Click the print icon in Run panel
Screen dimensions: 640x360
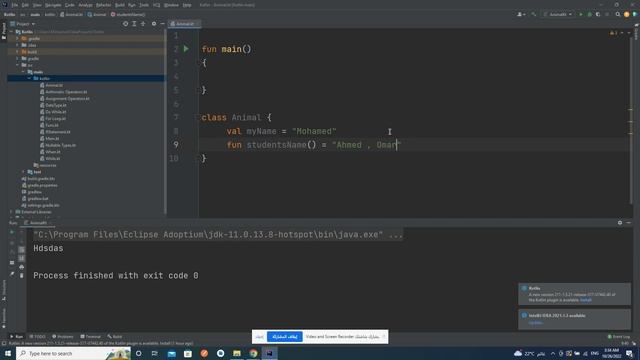click(22, 267)
